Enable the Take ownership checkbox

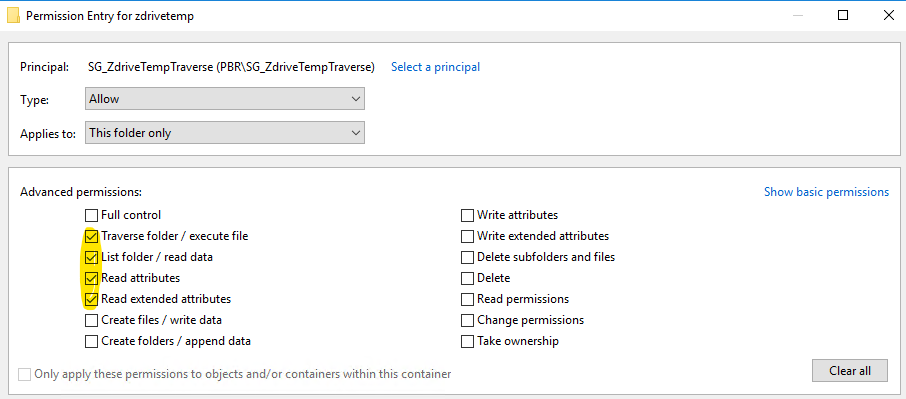pos(467,341)
